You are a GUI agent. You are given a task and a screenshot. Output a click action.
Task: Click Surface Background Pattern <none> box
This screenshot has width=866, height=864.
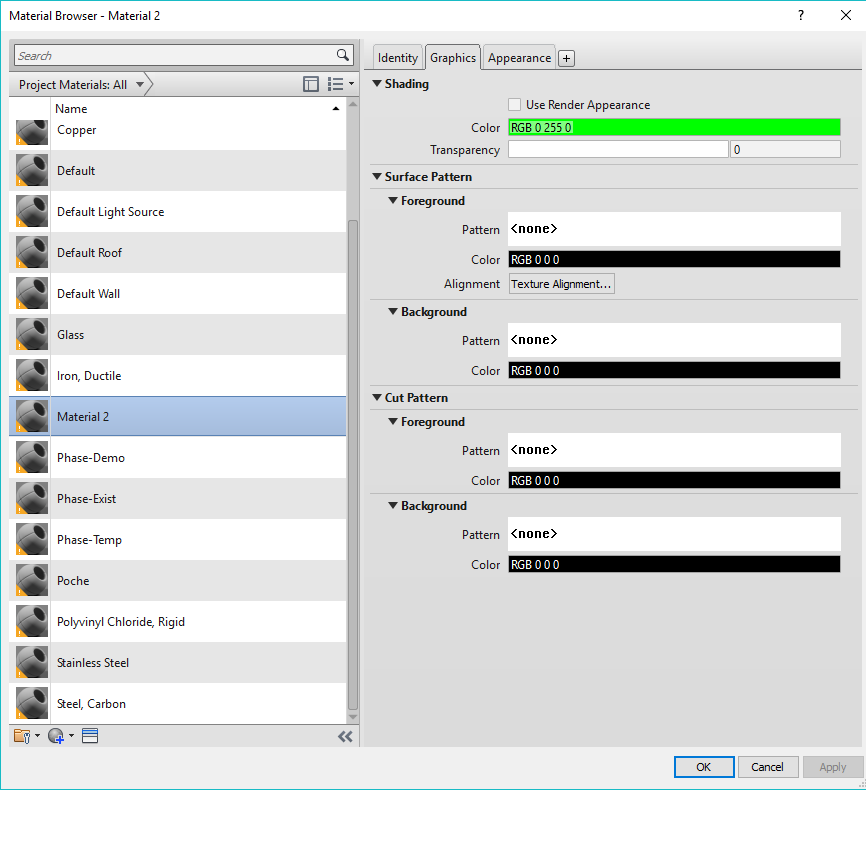tap(674, 340)
